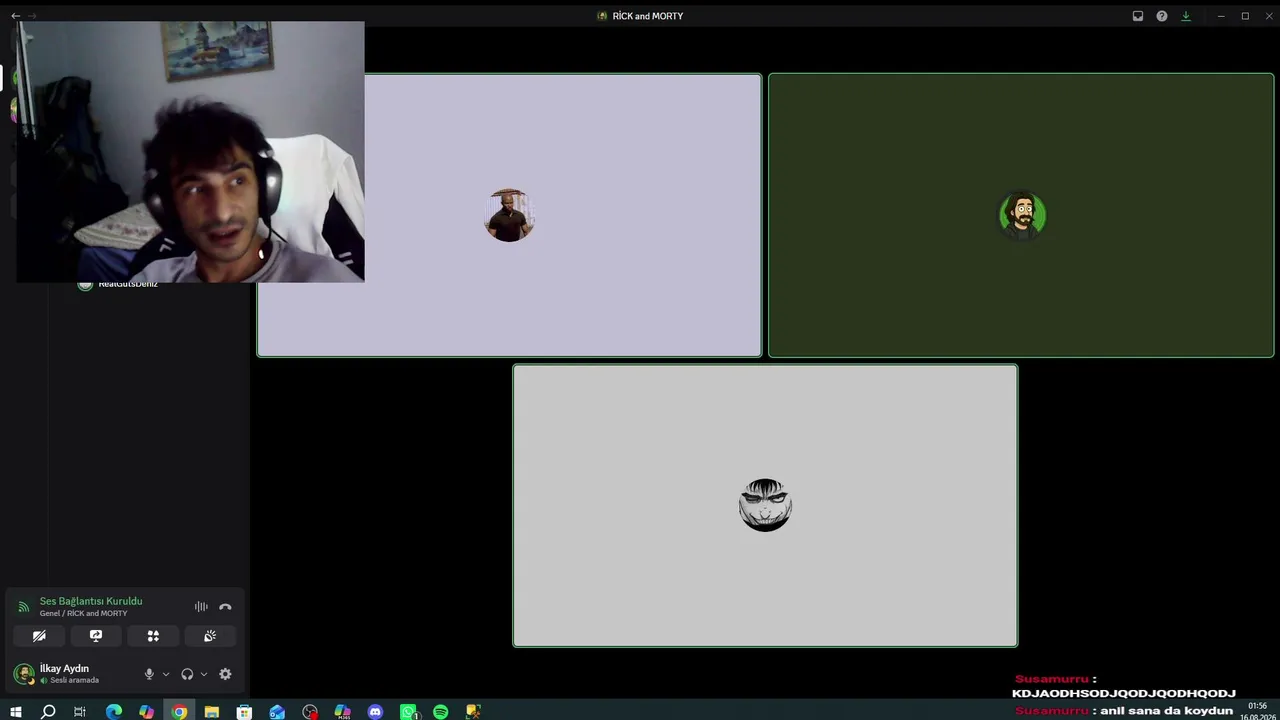Screen dimensions: 1280x720
Task: Open Outlook mail from the taskbar
Action: (277, 712)
